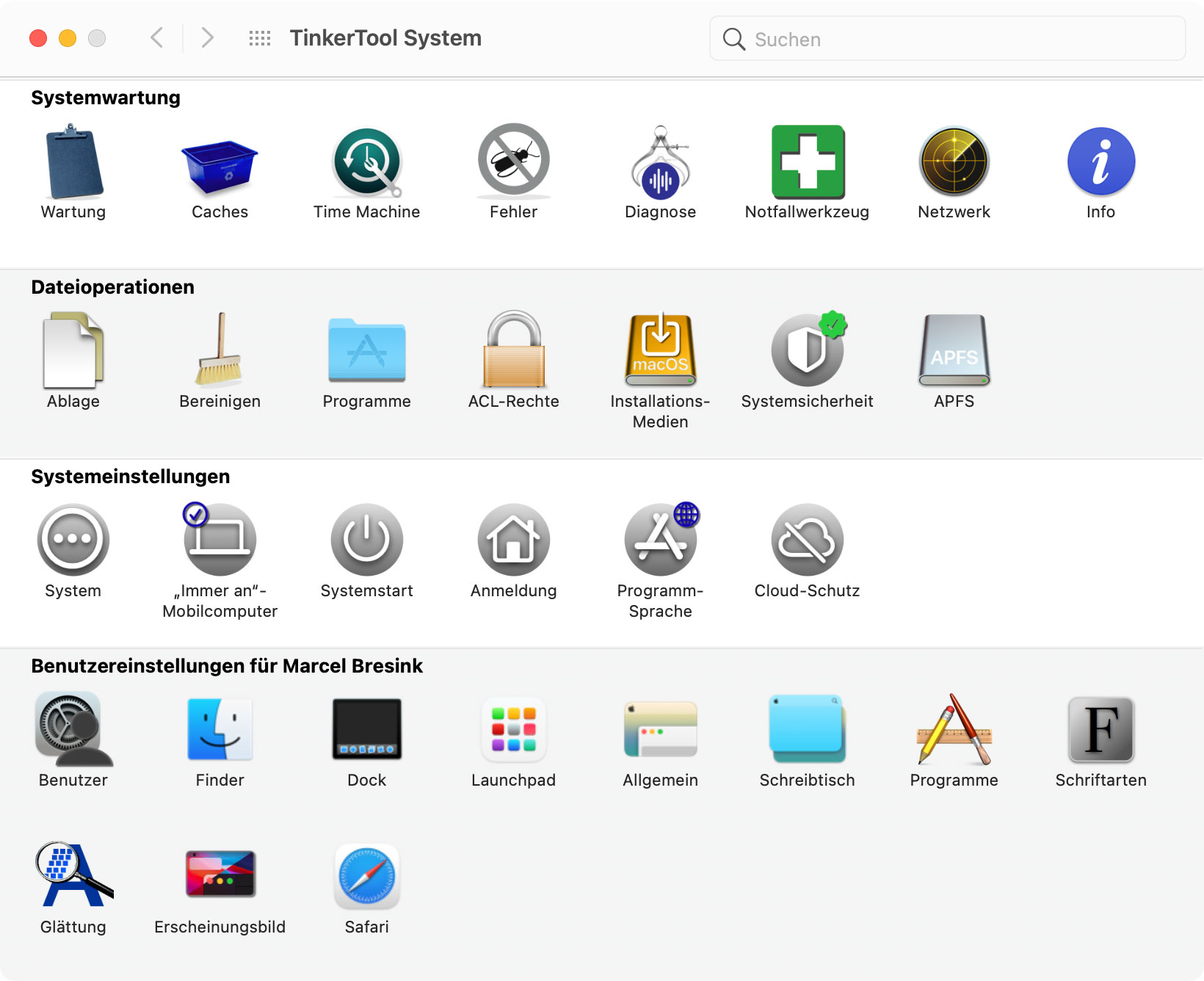Image resolution: width=1204 pixels, height=981 pixels.
Task: Go forward with the right chevron
Action: tap(208, 37)
